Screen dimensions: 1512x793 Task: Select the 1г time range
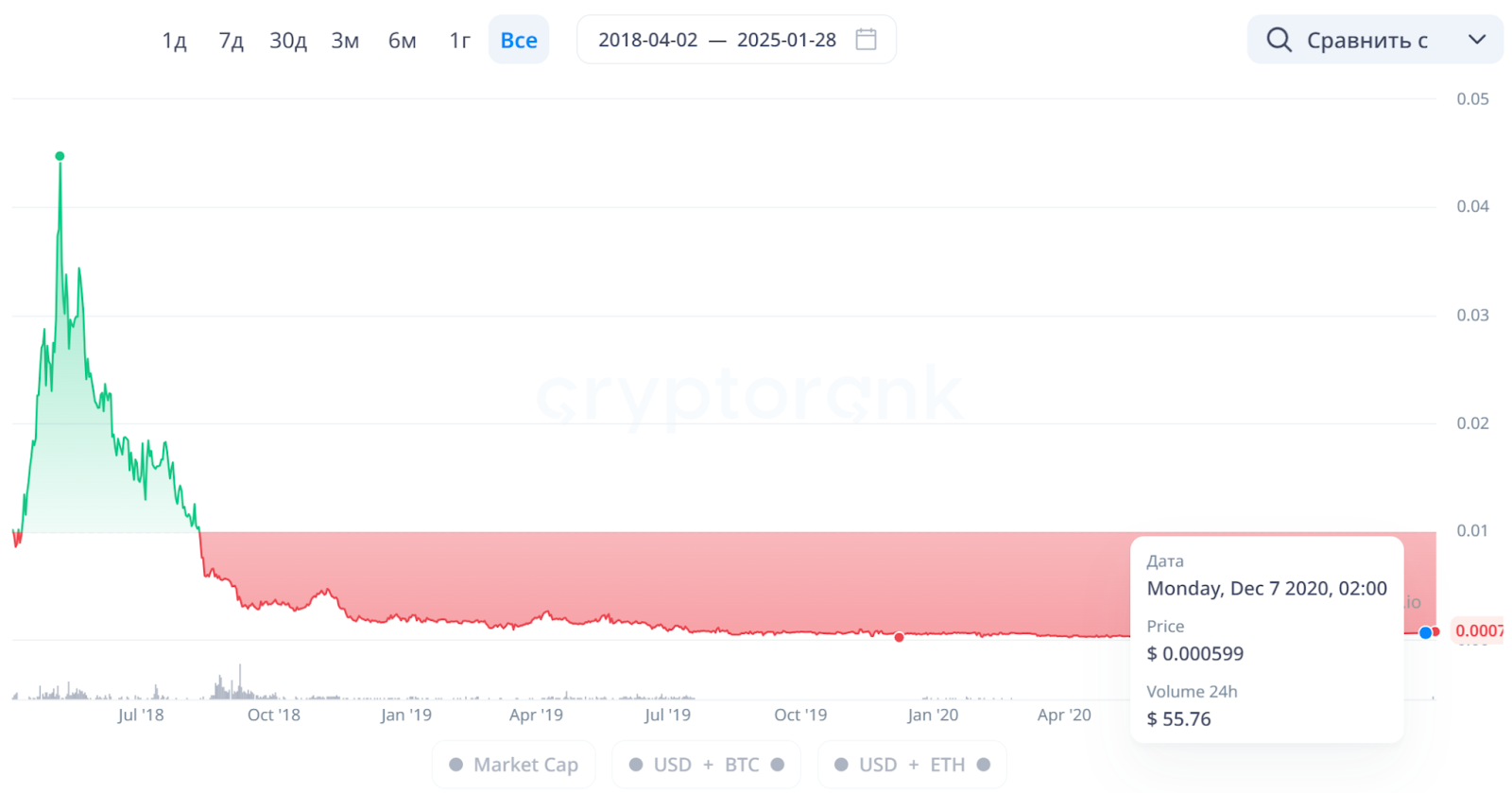459,41
